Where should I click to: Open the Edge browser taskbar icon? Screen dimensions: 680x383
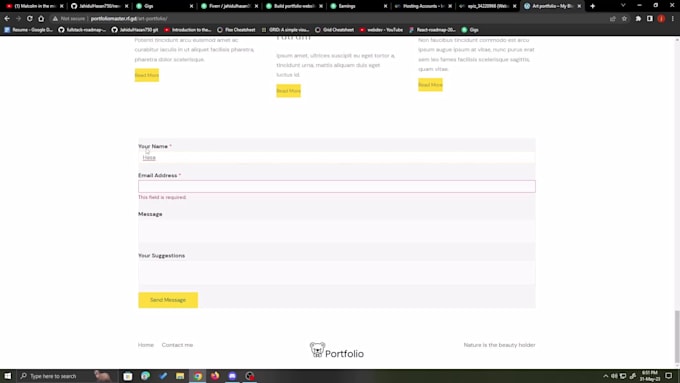pos(145,376)
